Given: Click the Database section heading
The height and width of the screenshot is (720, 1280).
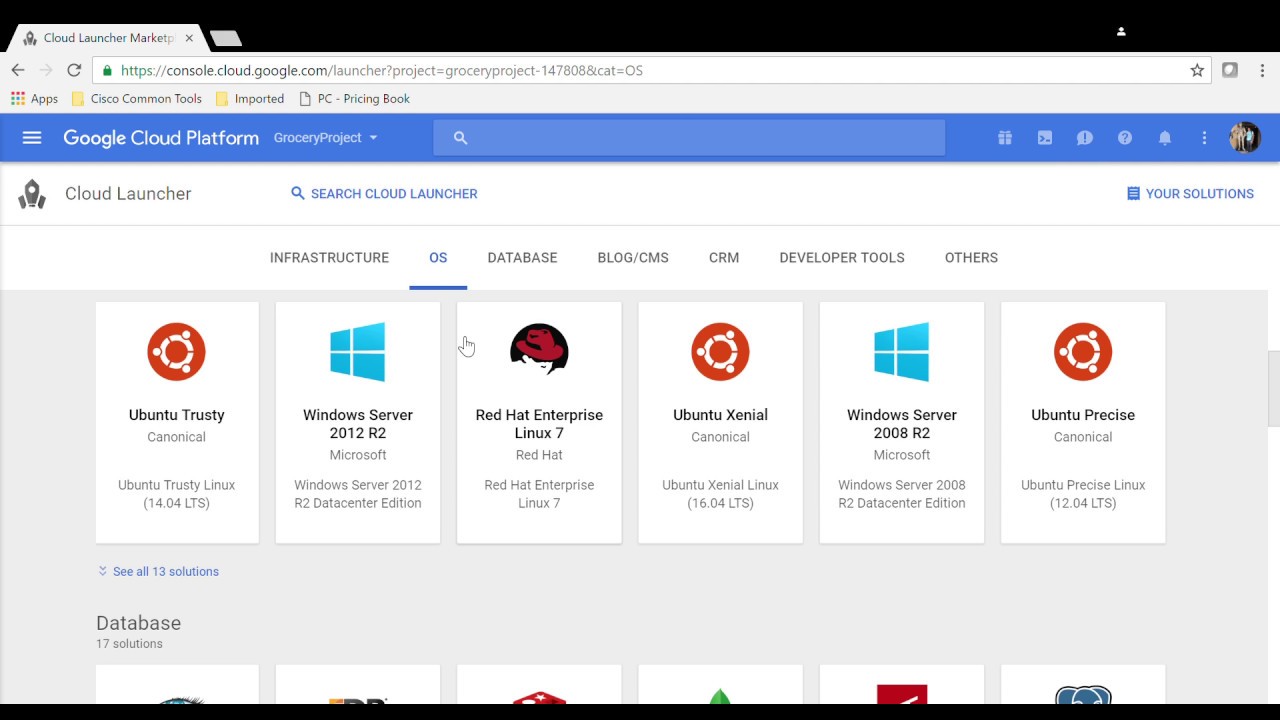Looking at the screenshot, I should 138,623.
